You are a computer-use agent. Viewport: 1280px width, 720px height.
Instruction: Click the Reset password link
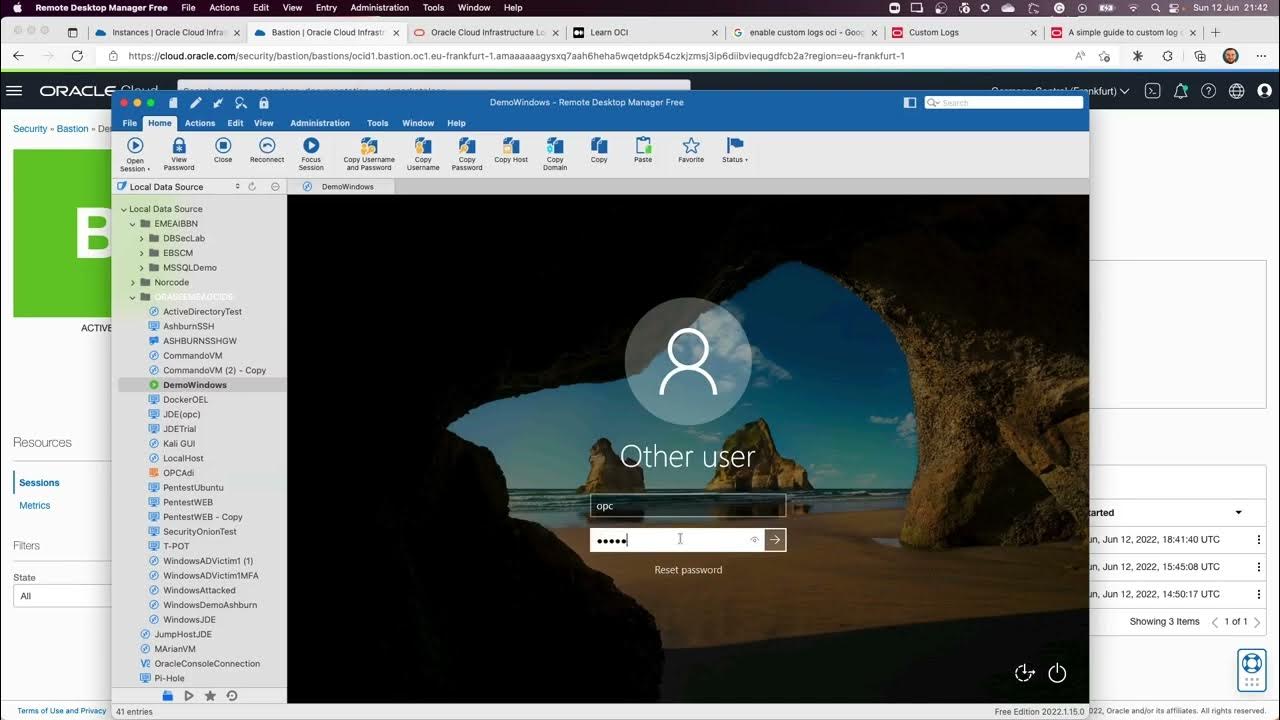click(688, 570)
